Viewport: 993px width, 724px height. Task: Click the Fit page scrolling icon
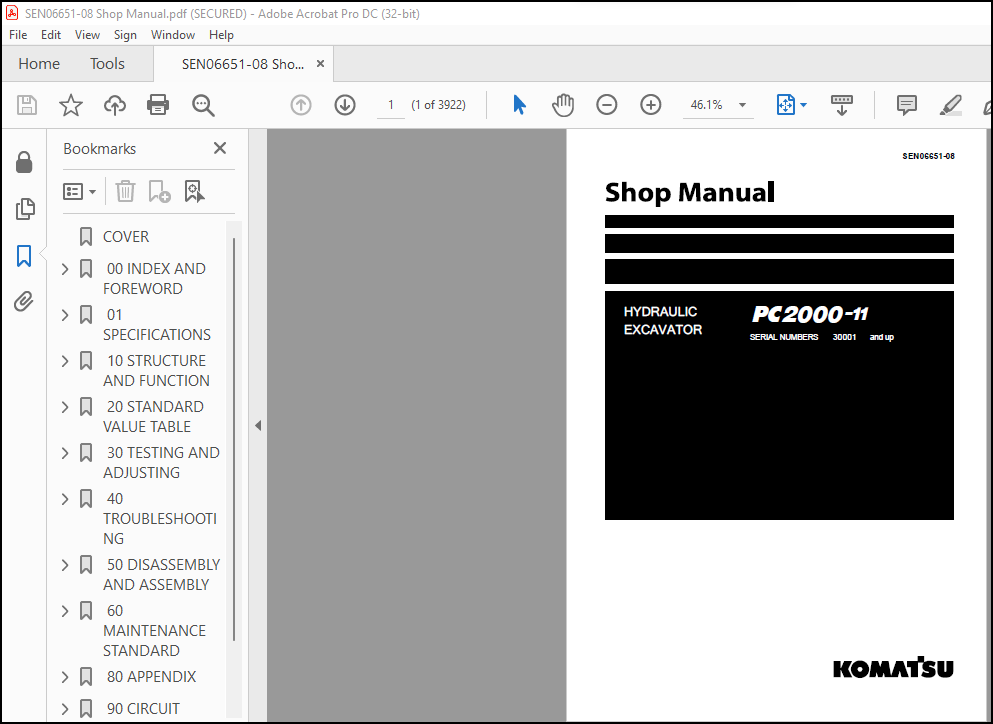785,105
